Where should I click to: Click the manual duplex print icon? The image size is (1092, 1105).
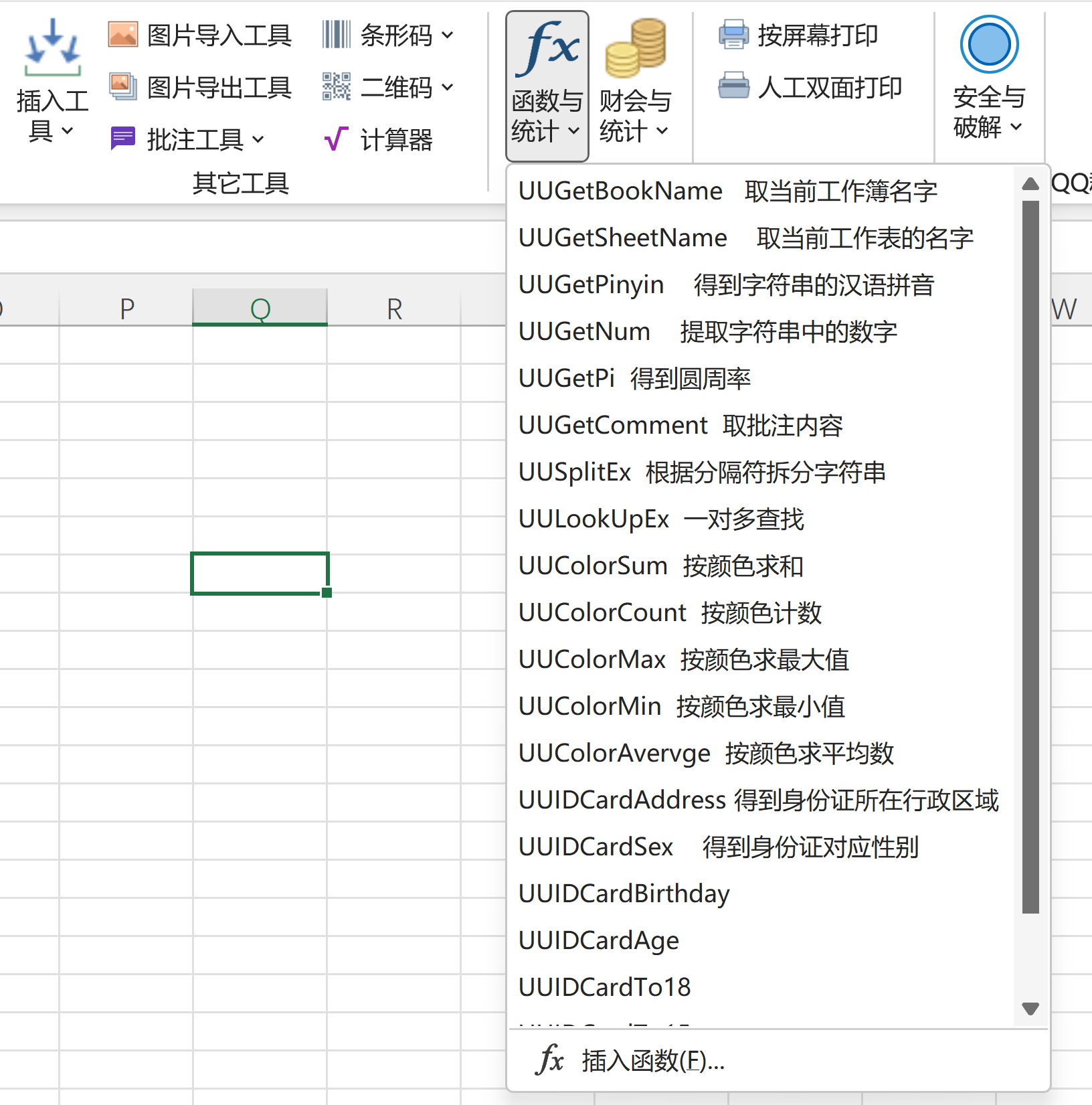click(x=733, y=87)
